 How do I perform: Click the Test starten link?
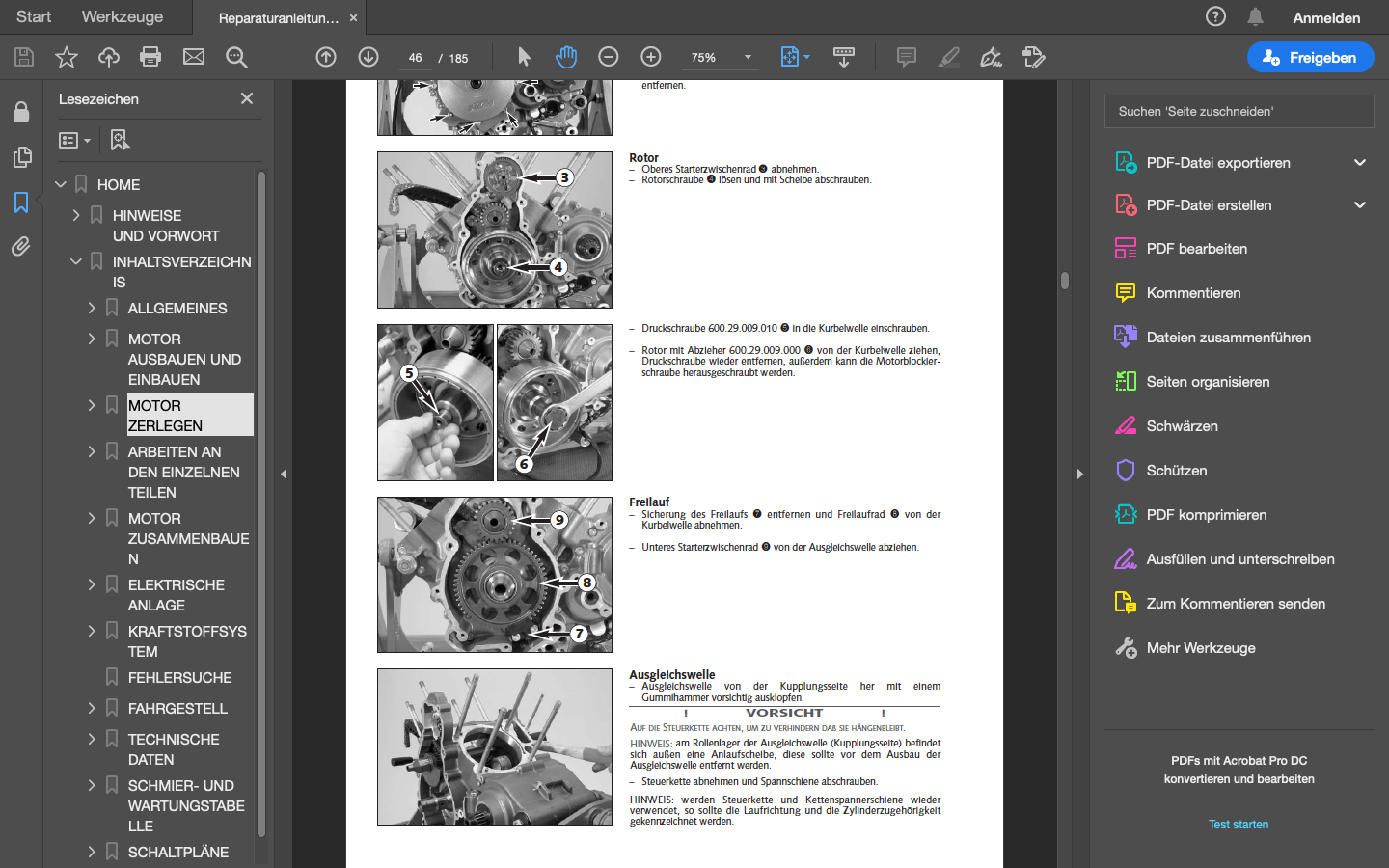[1239, 825]
